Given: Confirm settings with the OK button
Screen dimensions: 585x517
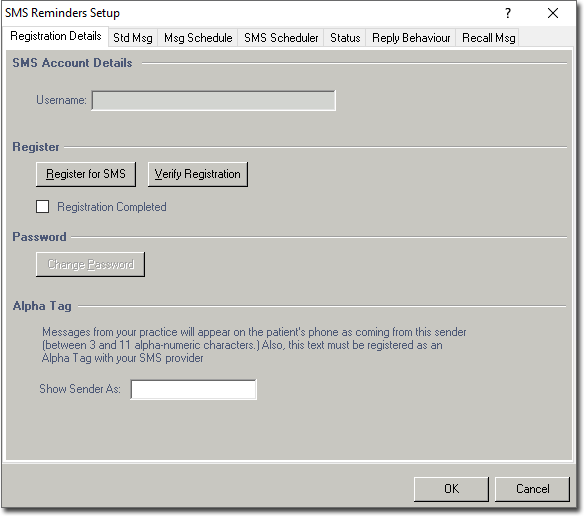Looking at the screenshot, I should tap(451, 489).
